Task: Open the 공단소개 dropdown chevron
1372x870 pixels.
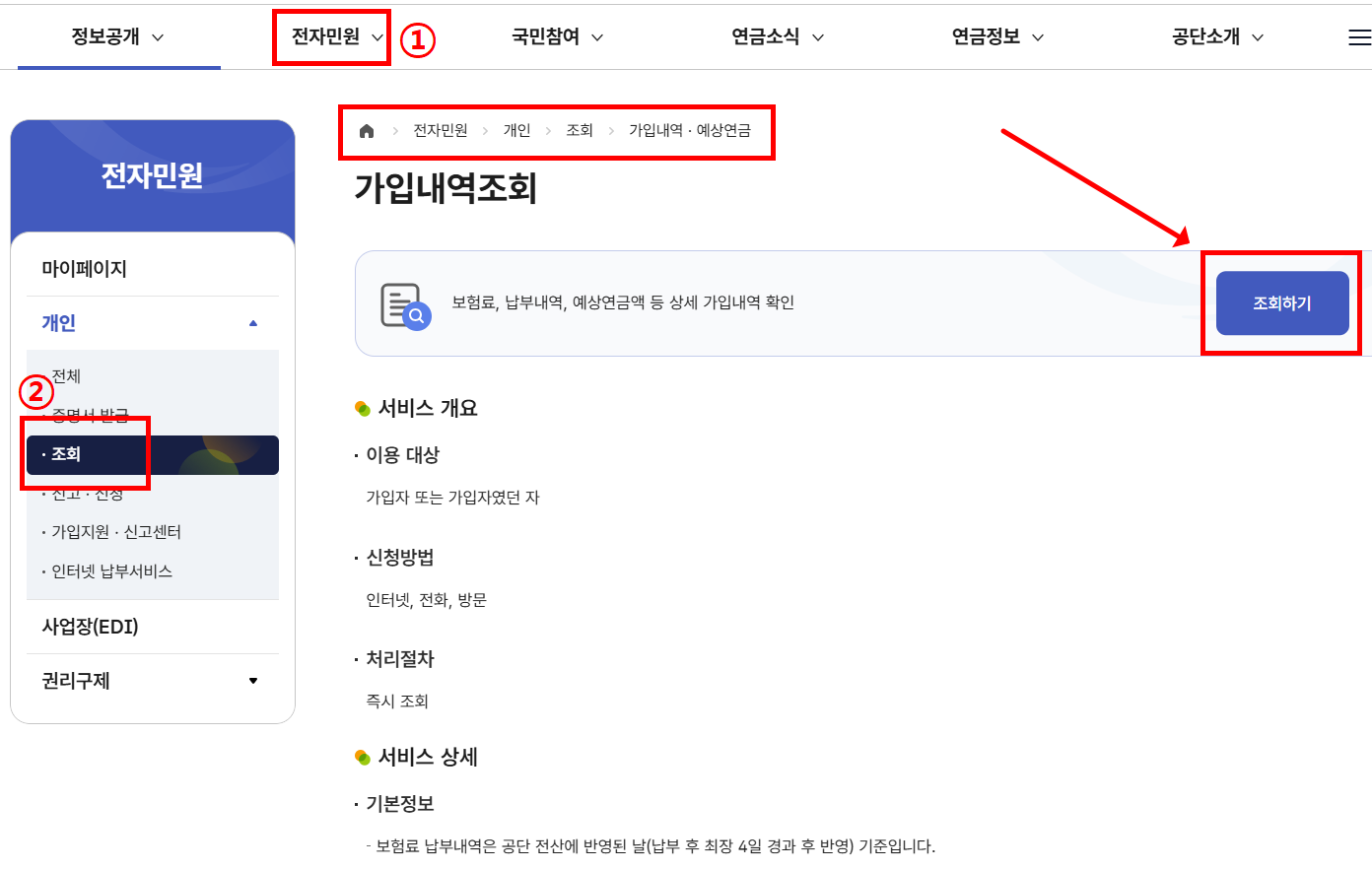Action: [1257, 37]
